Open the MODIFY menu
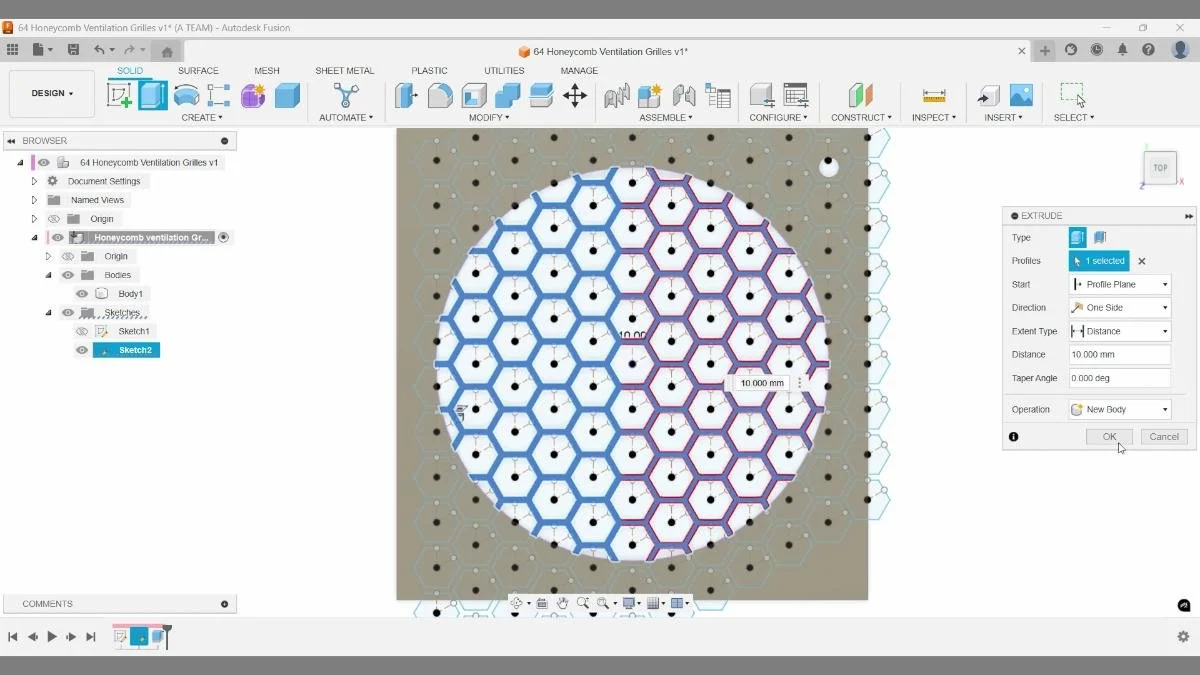 click(490, 118)
